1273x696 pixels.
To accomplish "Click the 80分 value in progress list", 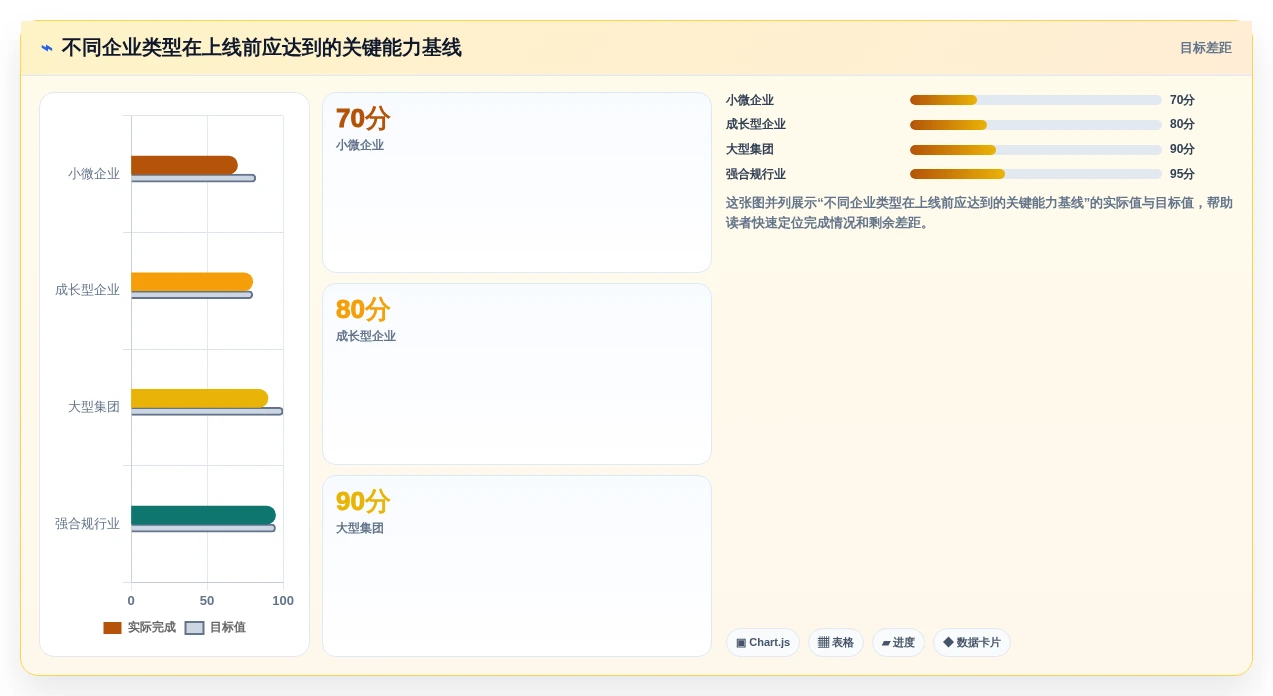I will [x=1182, y=125].
